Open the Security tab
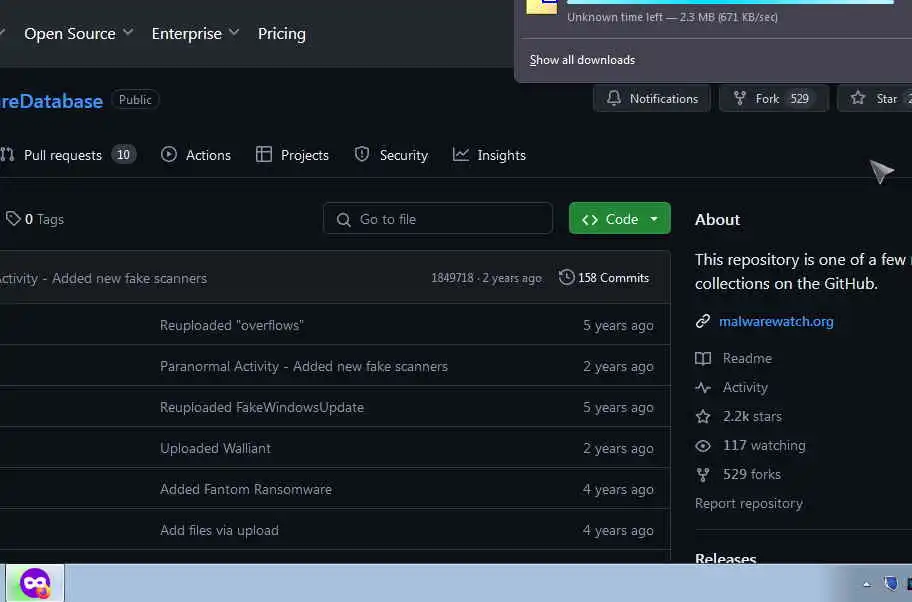Screen dimensions: 912x602 click(391, 155)
